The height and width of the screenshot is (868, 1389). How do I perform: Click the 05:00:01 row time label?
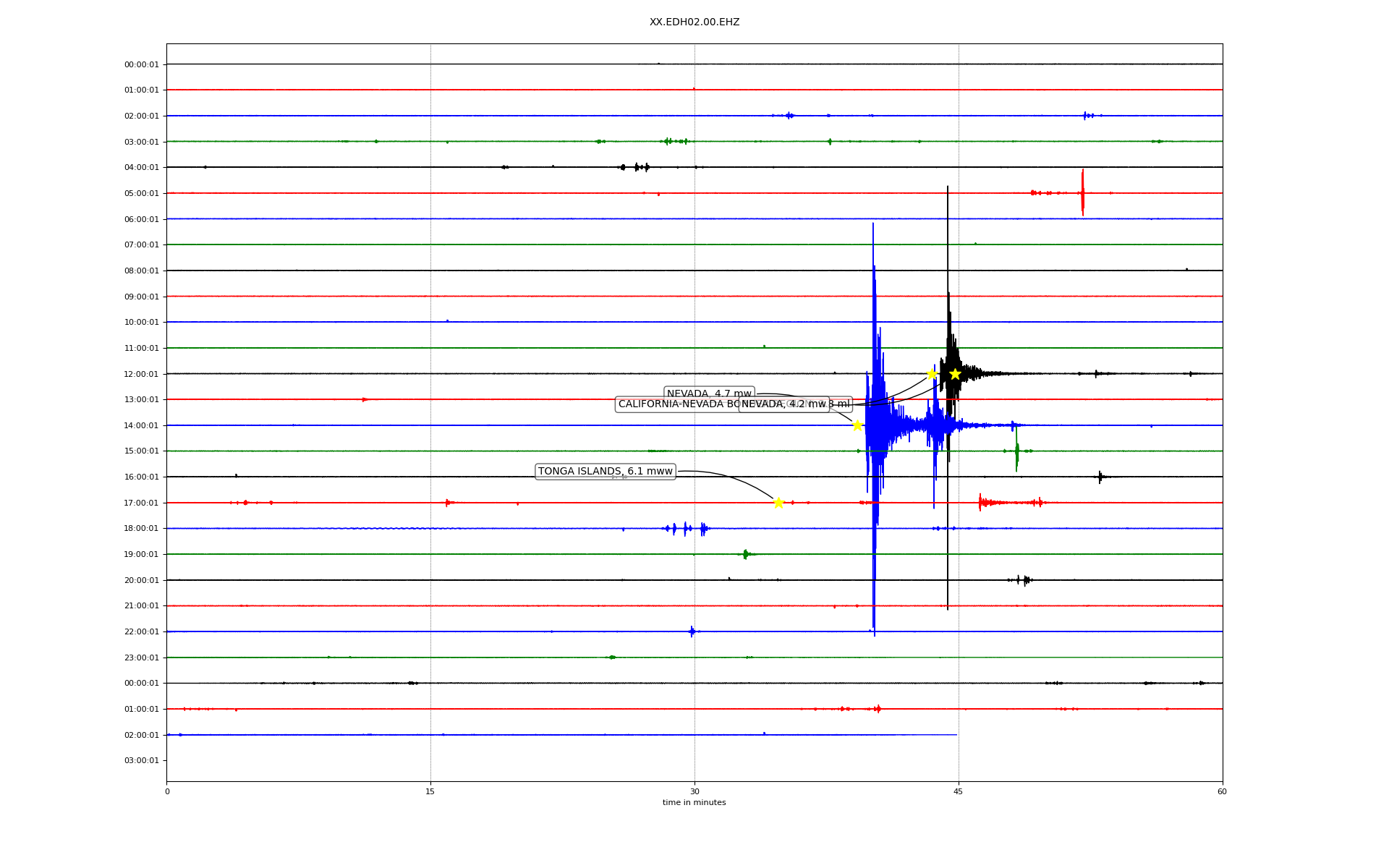tap(141, 193)
